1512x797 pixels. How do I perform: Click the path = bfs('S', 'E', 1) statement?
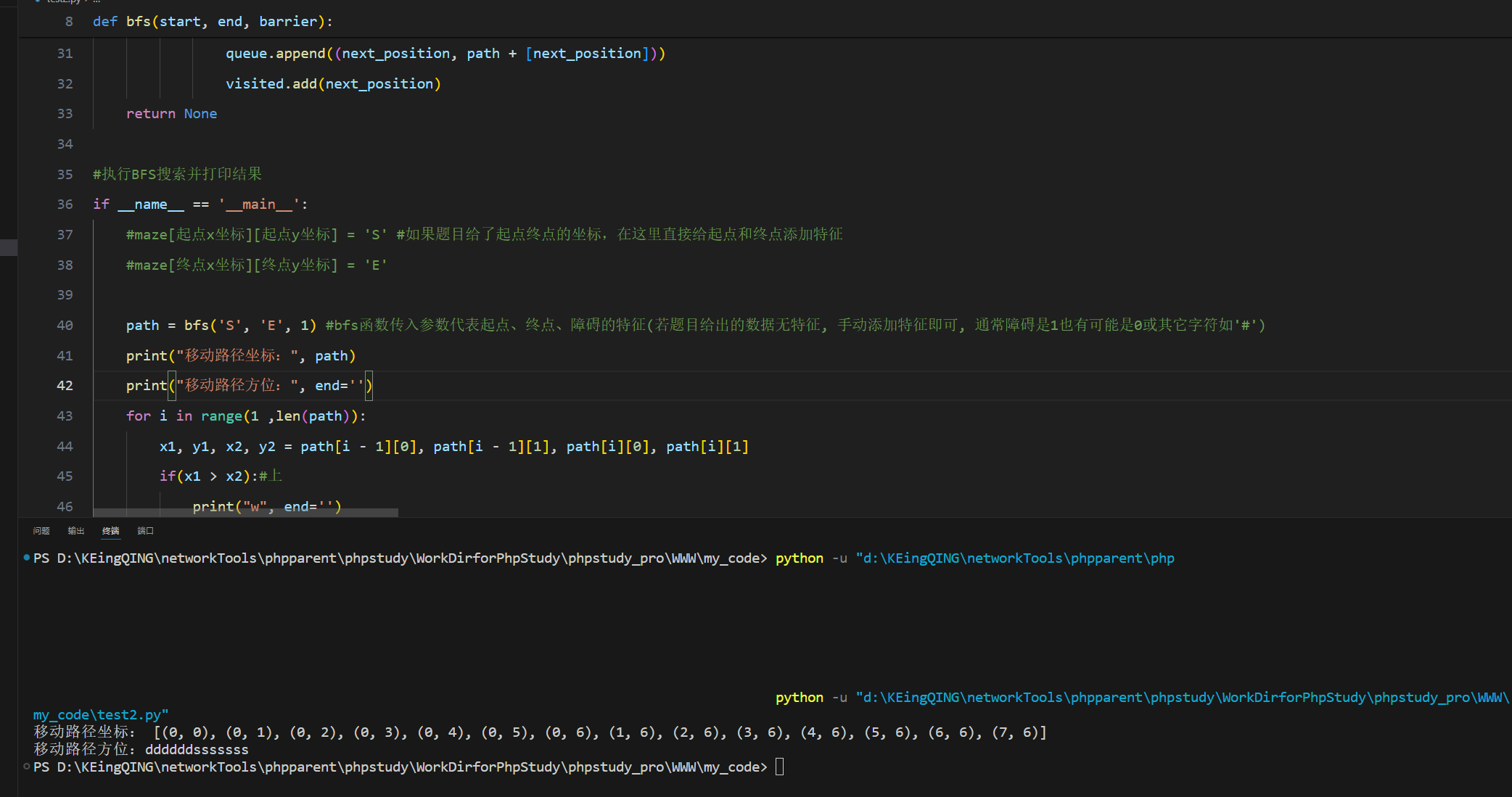(221, 326)
